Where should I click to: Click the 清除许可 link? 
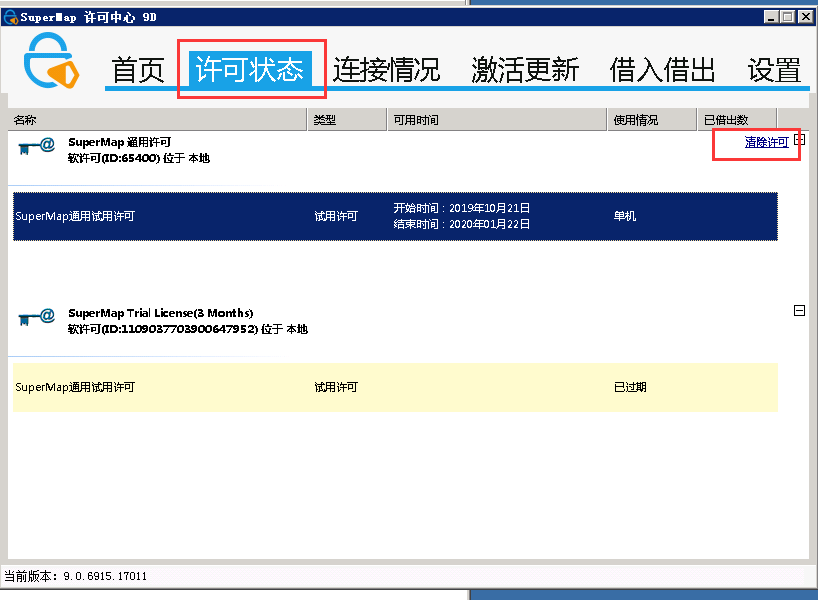click(x=766, y=142)
